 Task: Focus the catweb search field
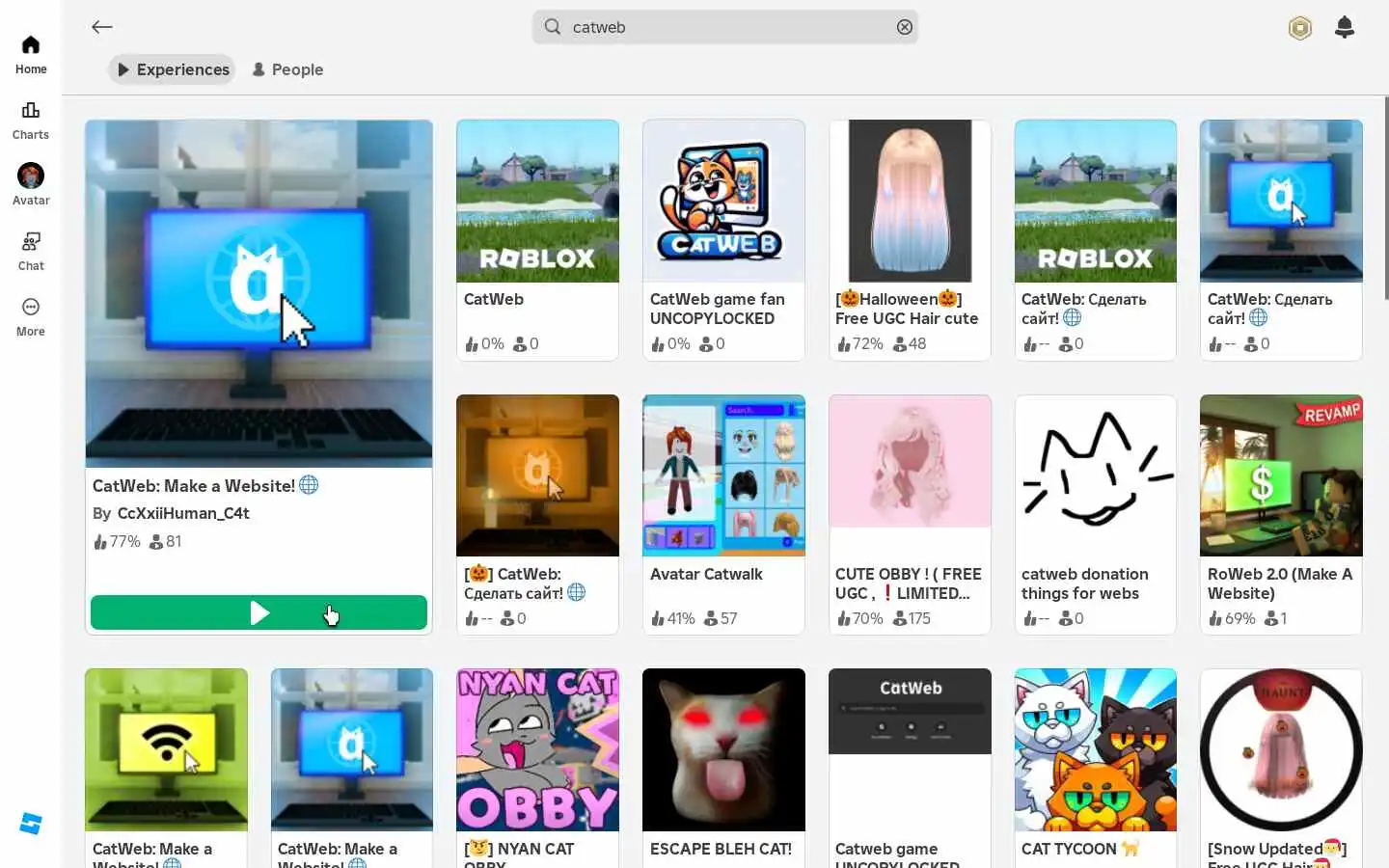pos(725,27)
